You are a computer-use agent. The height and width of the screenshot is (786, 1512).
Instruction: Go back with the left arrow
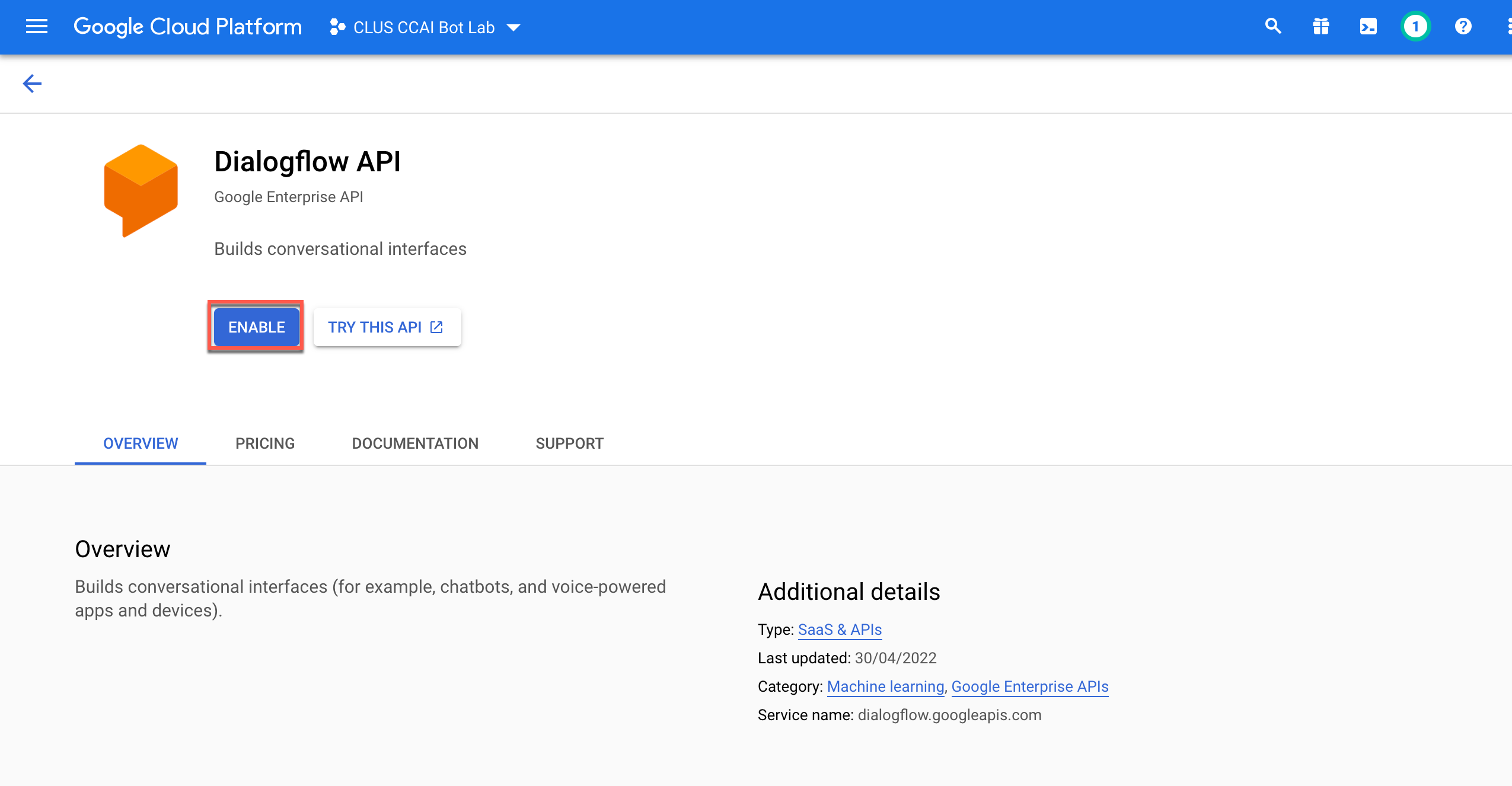point(32,84)
